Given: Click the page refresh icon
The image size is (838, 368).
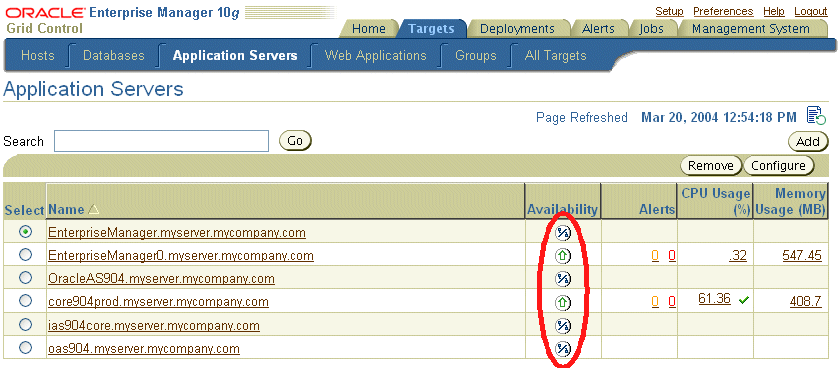Looking at the screenshot, I should tap(816, 115).
